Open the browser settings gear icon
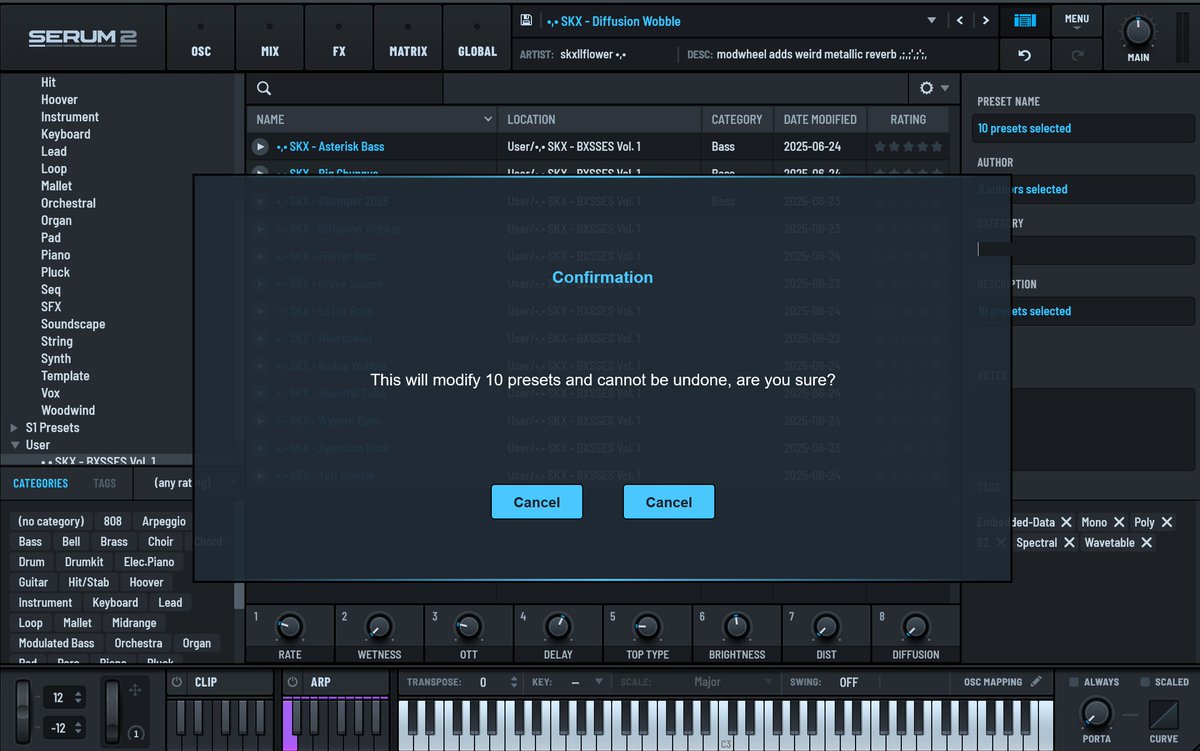Viewport: 1200px width, 751px height. pyautogui.click(x=926, y=87)
